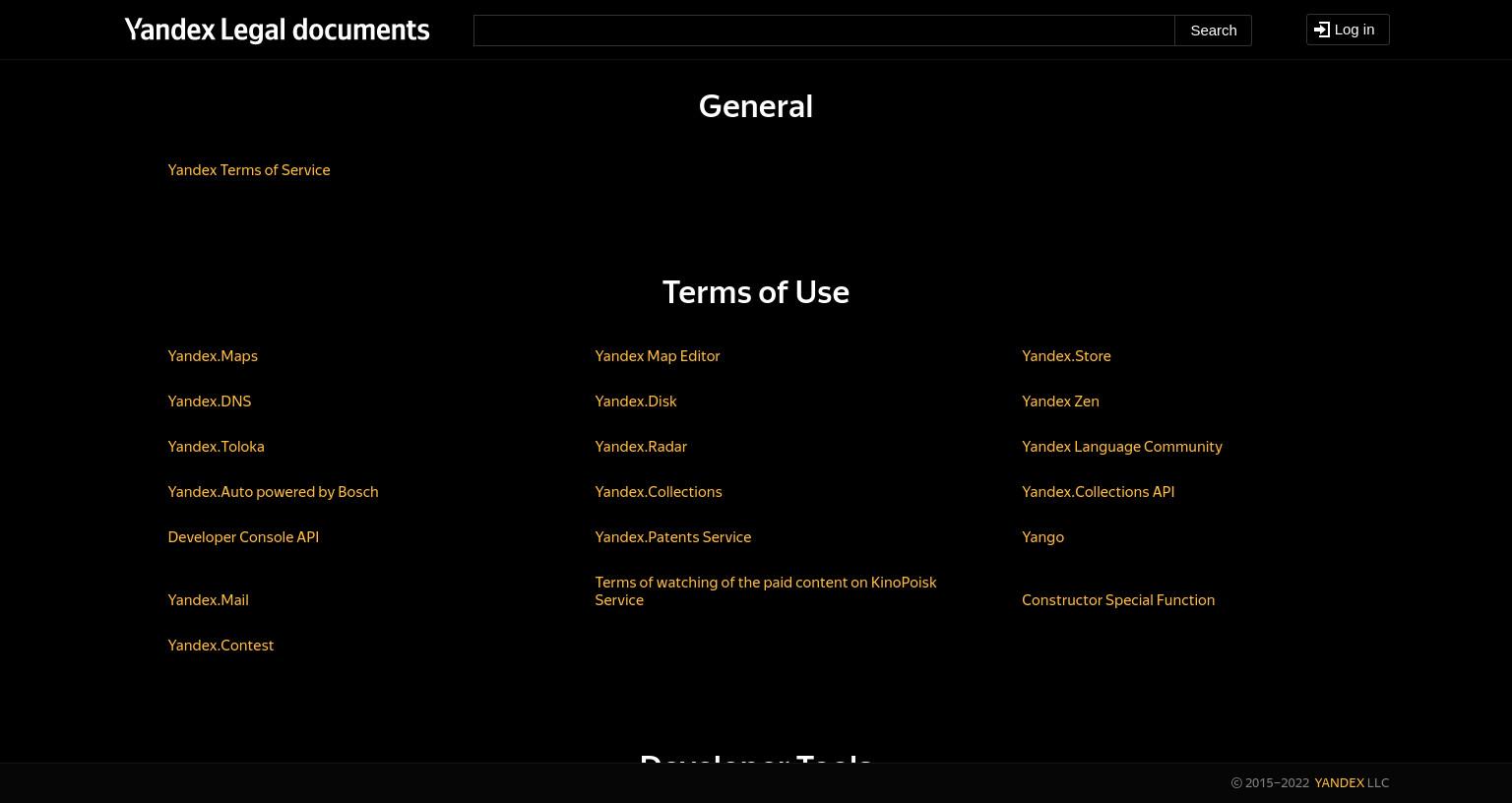
Task: Open the Yandex.Mail terms link
Action: coord(208,600)
